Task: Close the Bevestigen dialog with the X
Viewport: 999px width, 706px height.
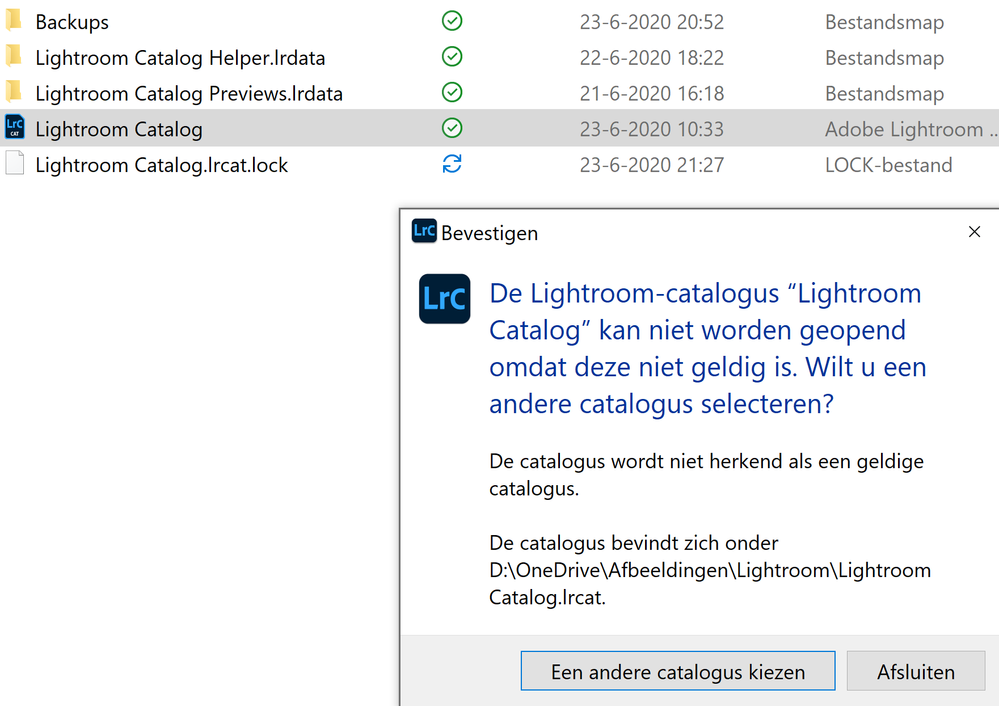Action: (974, 232)
